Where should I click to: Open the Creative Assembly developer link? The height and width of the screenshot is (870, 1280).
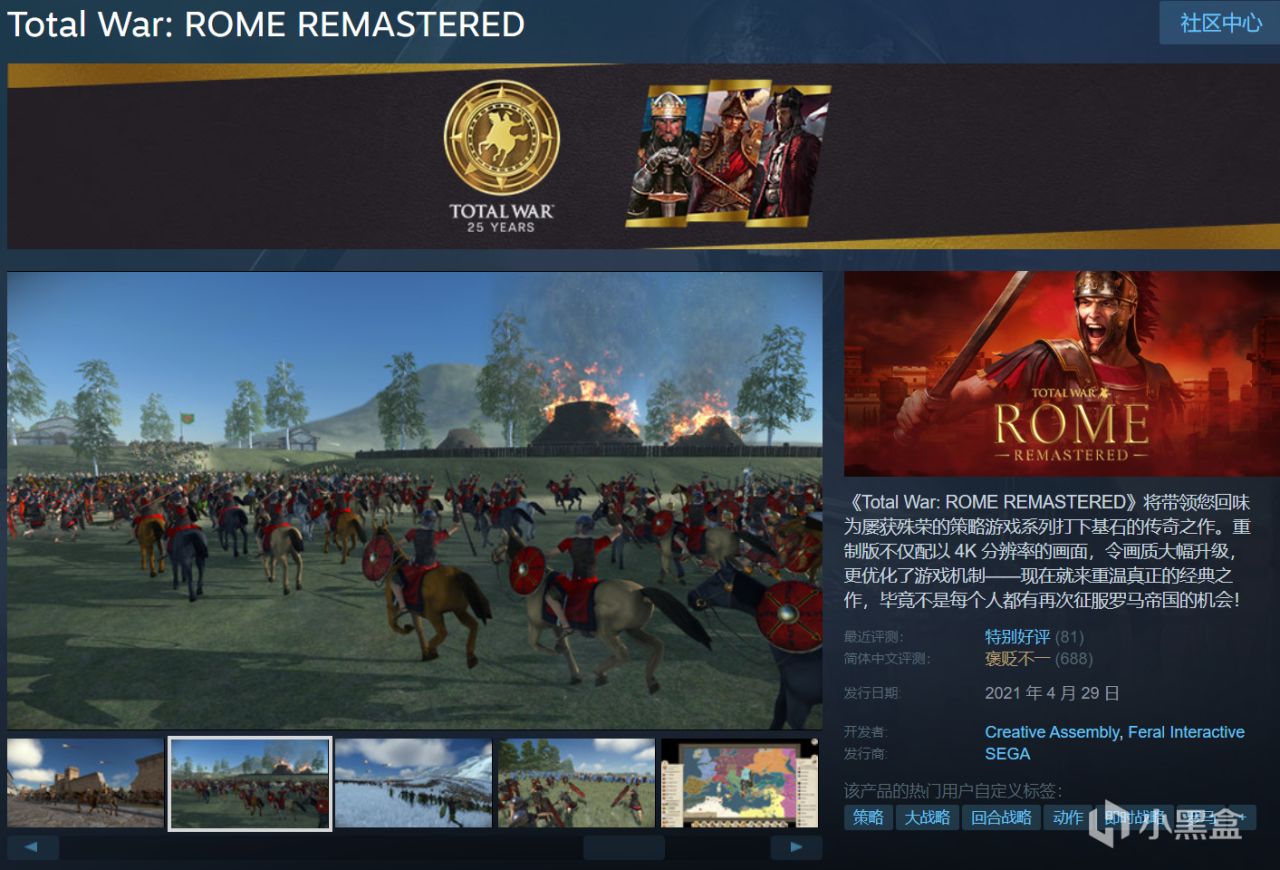click(1051, 732)
